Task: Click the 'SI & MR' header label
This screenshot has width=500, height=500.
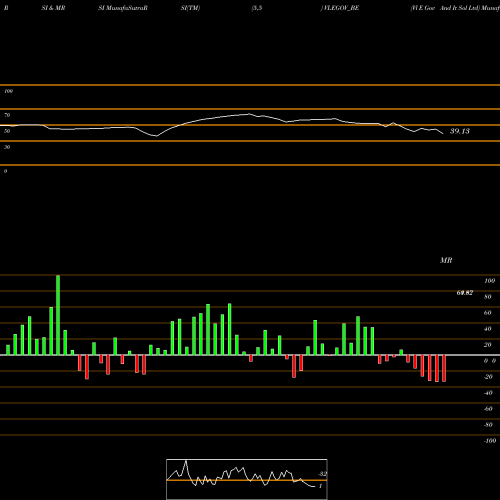Action: pos(53,8)
